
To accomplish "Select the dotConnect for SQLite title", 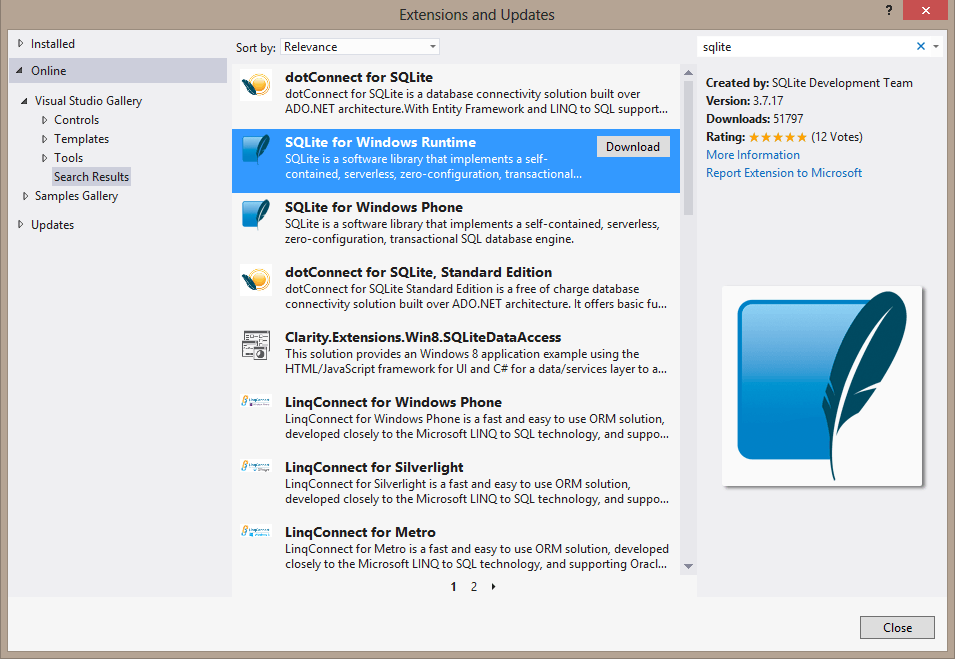I will (359, 77).
